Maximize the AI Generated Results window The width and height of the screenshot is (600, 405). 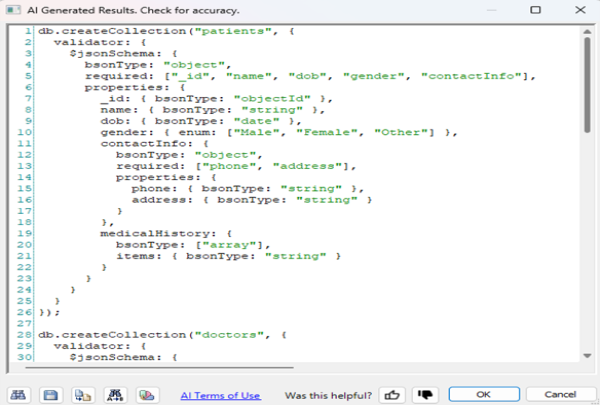tap(536, 9)
